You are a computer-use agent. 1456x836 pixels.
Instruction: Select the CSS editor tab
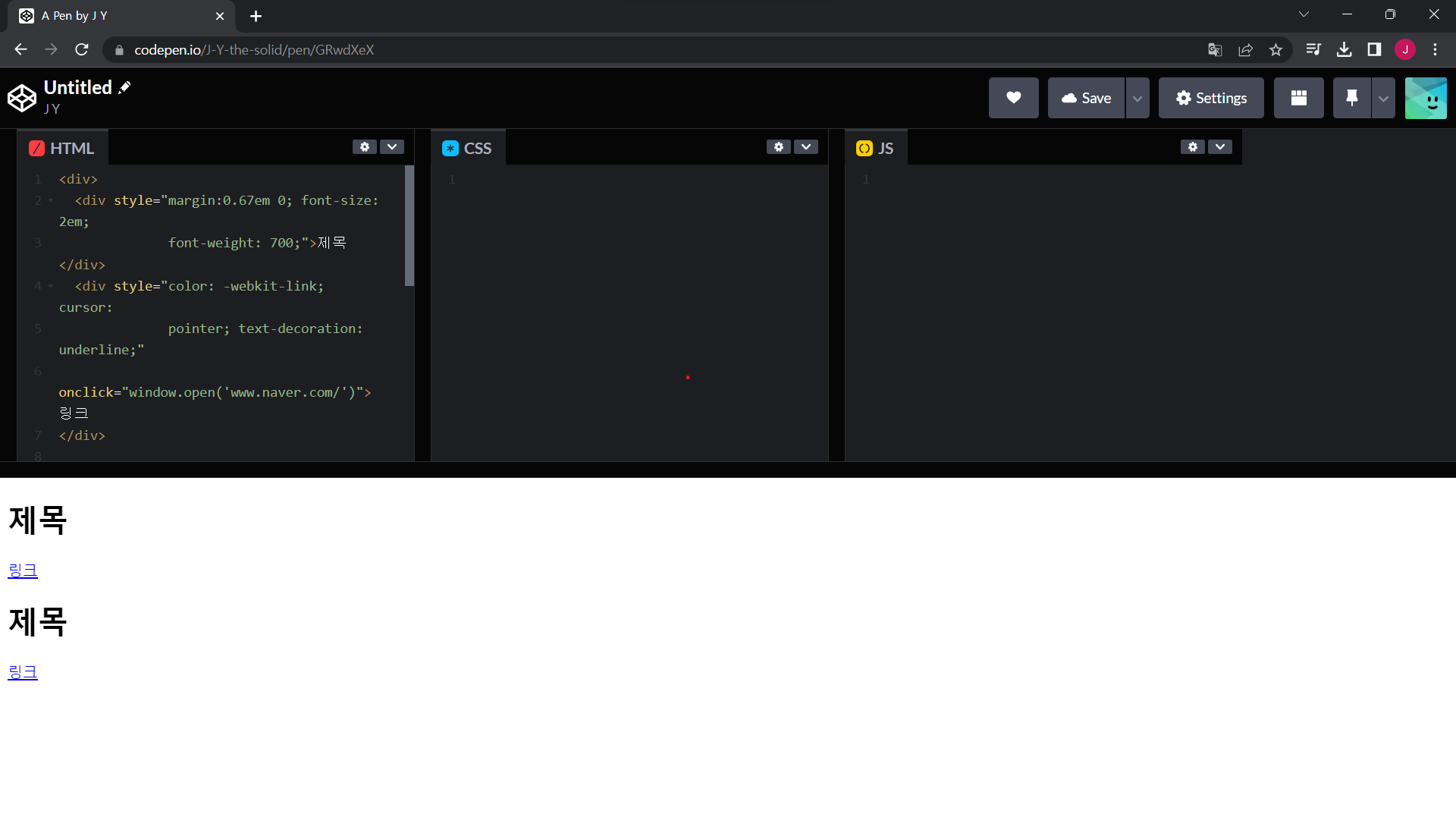pyautogui.click(x=468, y=148)
